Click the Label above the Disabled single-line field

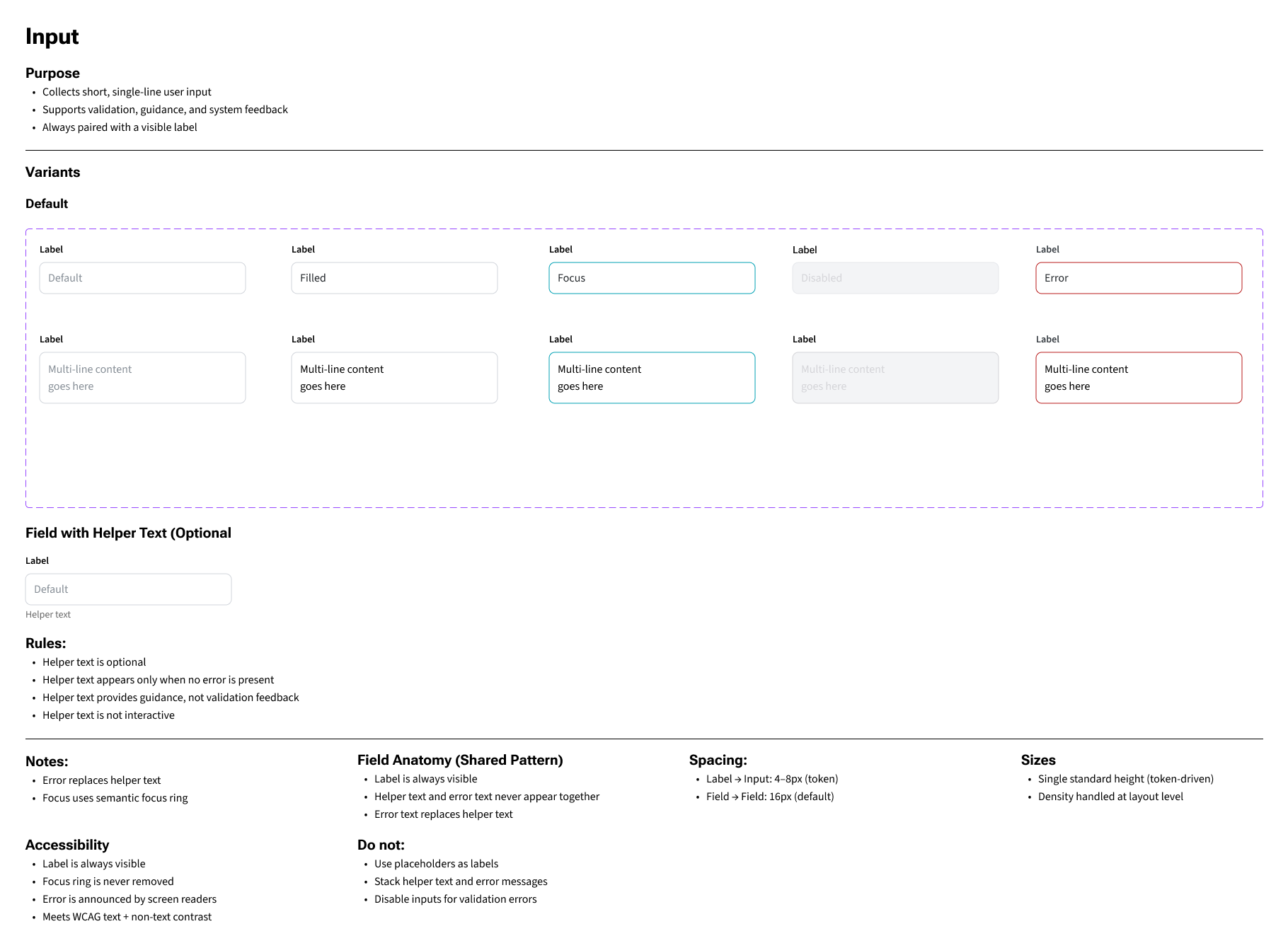click(805, 250)
